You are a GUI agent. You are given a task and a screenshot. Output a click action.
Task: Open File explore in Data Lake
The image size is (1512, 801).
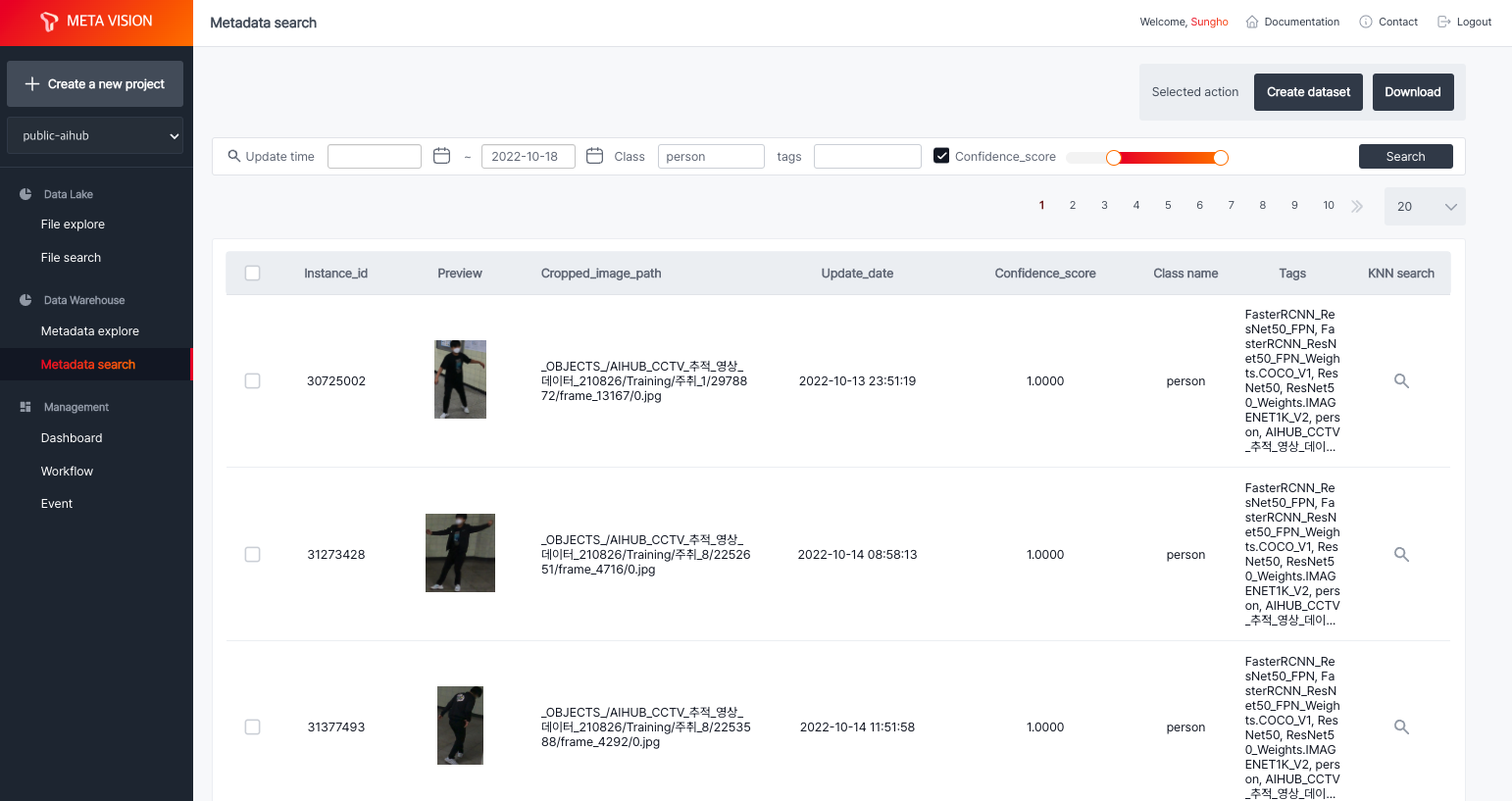click(73, 225)
